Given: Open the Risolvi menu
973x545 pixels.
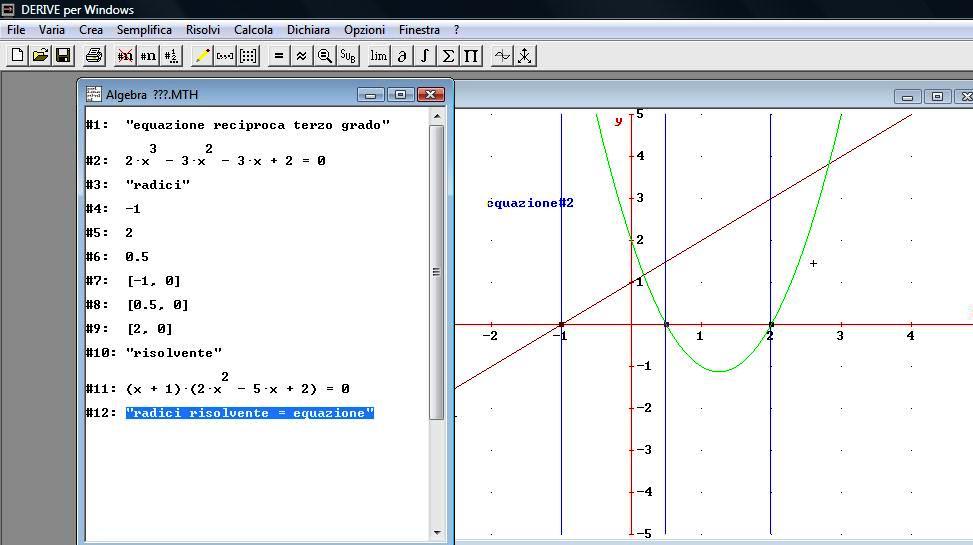Looking at the screenshot, I should pyautogui.click(x=203, y=30).
